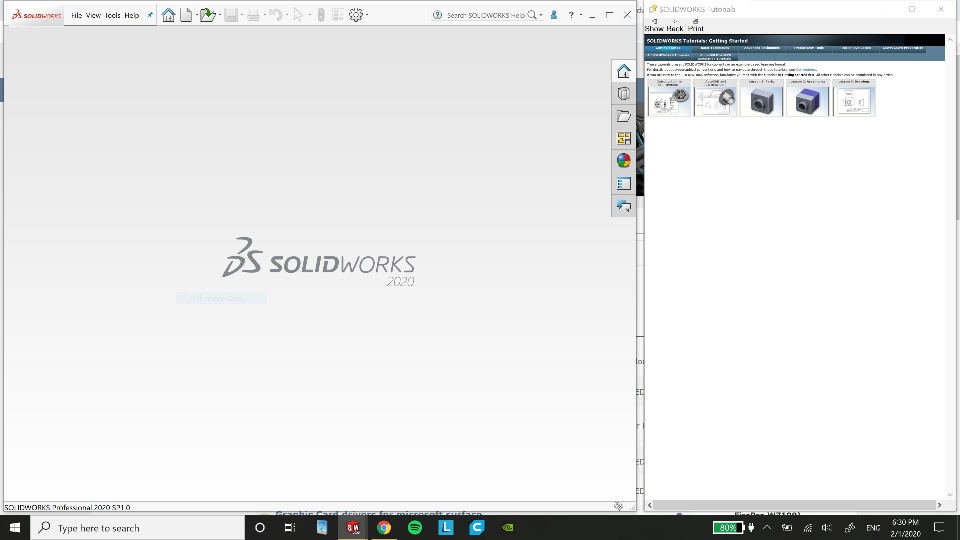
Task: Click the Tutorials horizontal scrollbar right arrow
Action: [x=940, y=505]
